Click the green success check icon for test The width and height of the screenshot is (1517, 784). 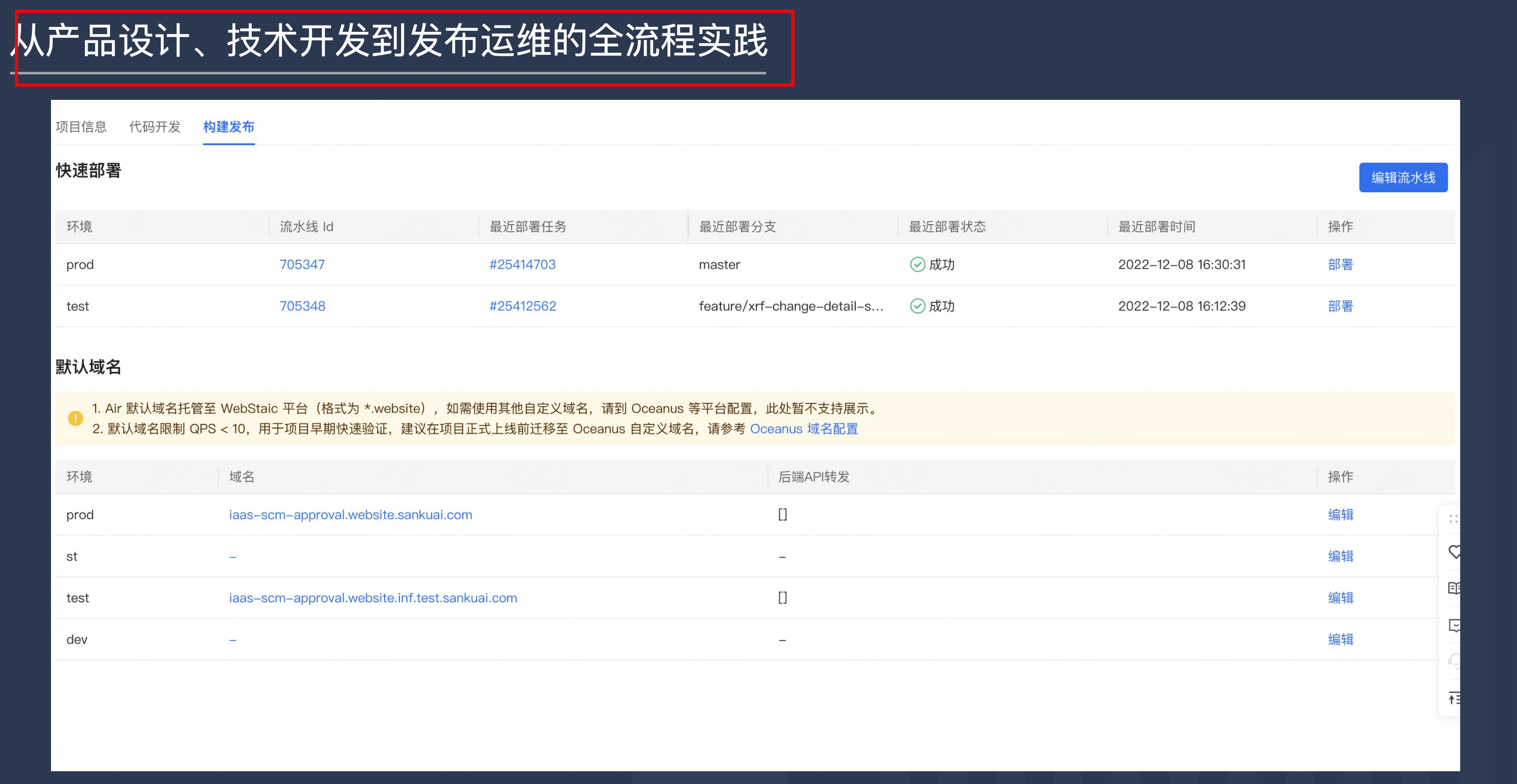pyautogui.click(x=917, y=306)
